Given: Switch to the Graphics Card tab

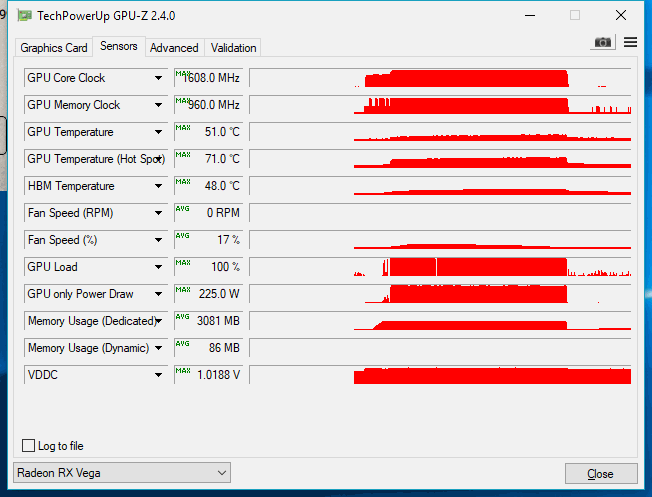Looking at the screenshot, I should coord(54,48).
